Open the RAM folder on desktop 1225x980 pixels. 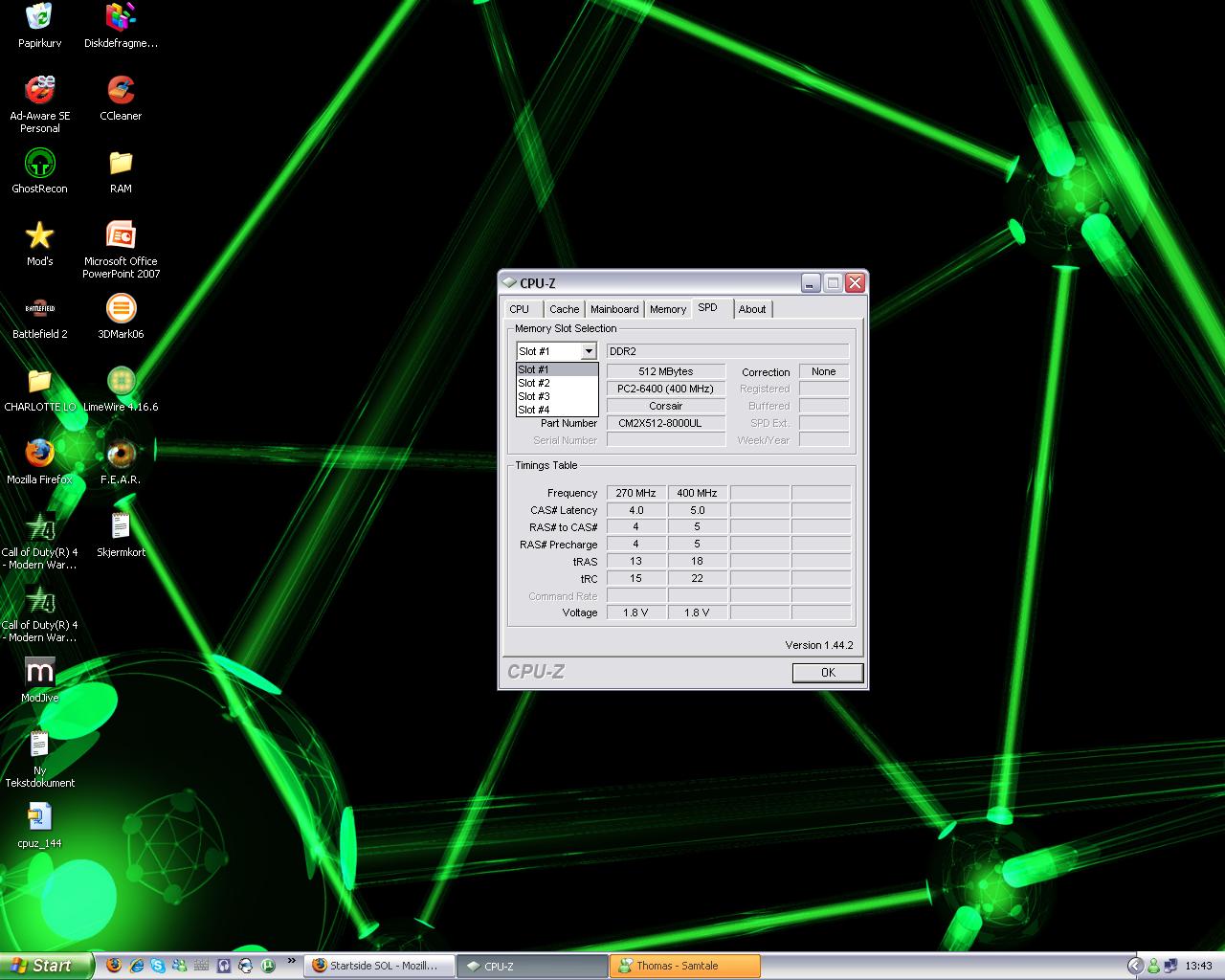pyautogui.click(x=121, y=171)
